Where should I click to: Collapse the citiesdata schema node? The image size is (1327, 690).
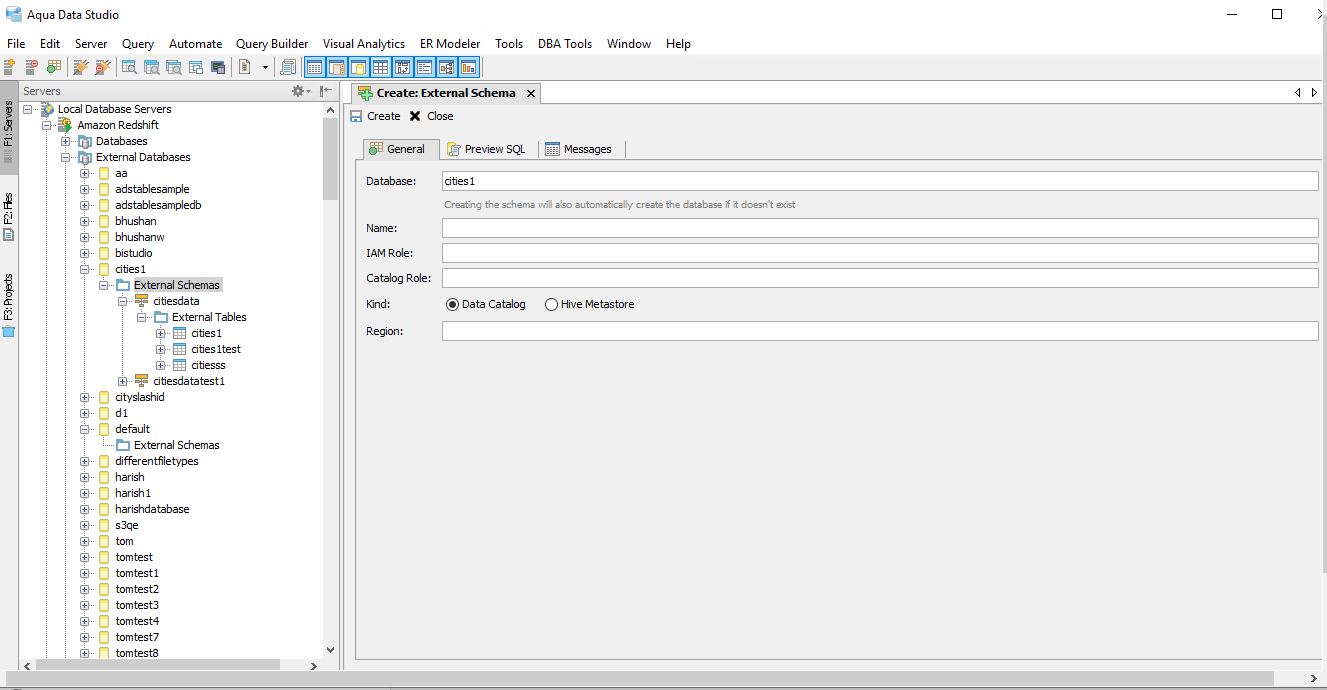pyautogui.click(x=123, y=301)
